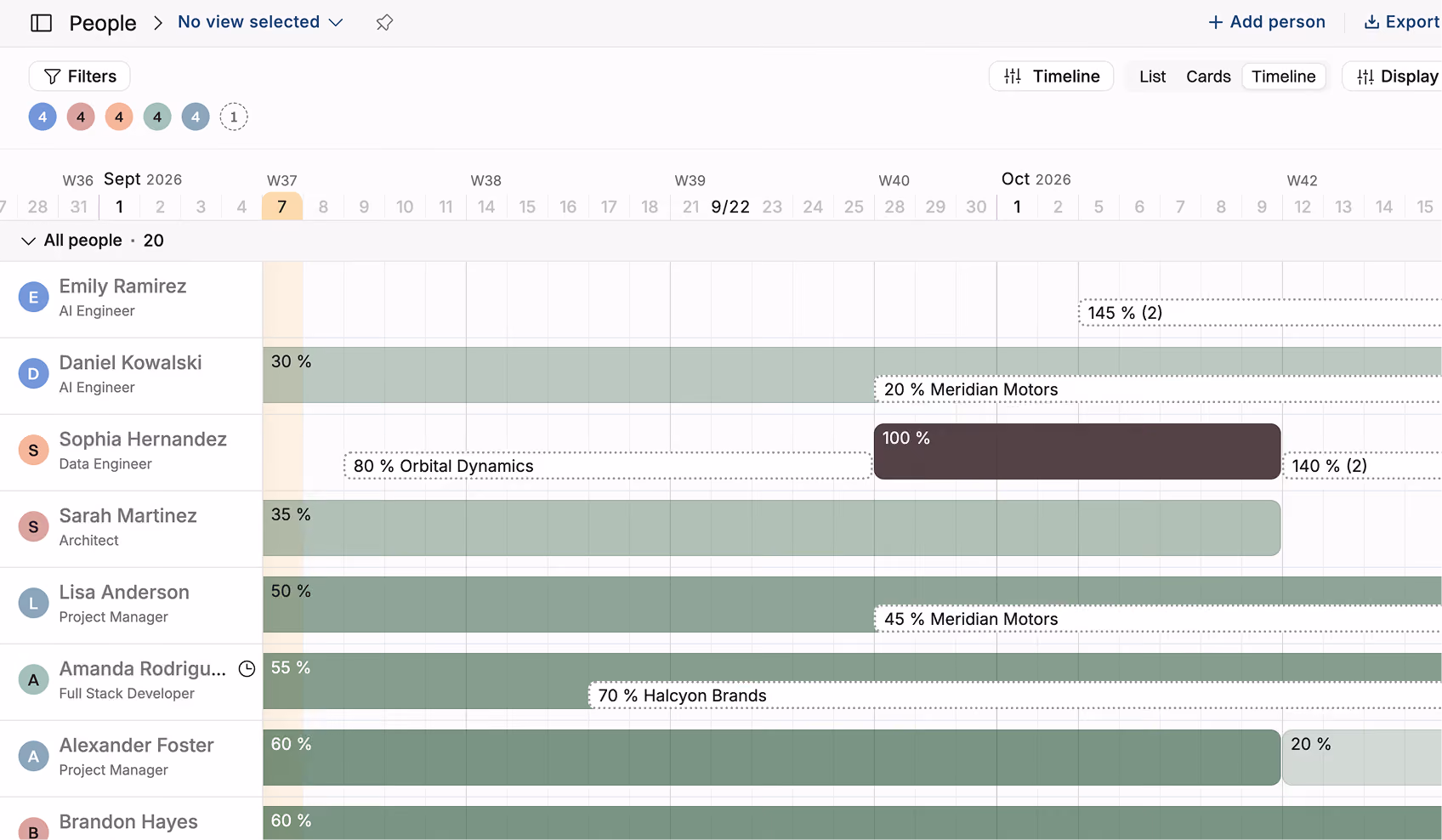1442x840 pixels.
Task: Select Sophia Hernandez 140 % (2) bar
Action: click(1362, 466)
